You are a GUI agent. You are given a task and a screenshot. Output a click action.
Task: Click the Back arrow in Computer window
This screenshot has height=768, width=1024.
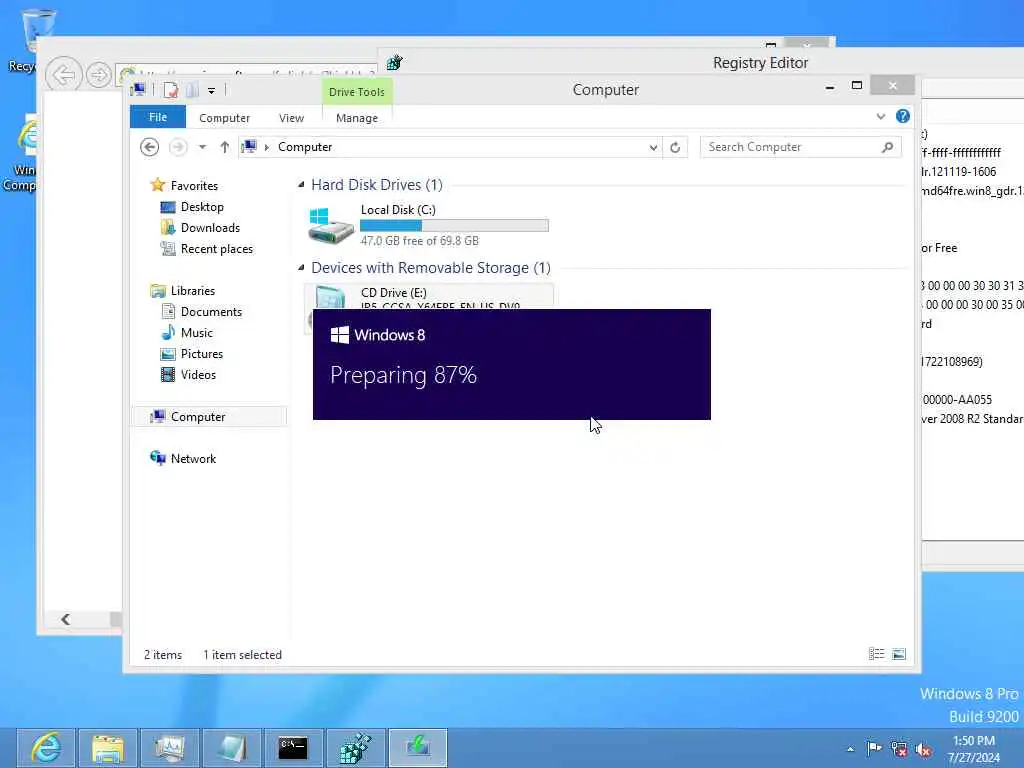coord(150,147)
